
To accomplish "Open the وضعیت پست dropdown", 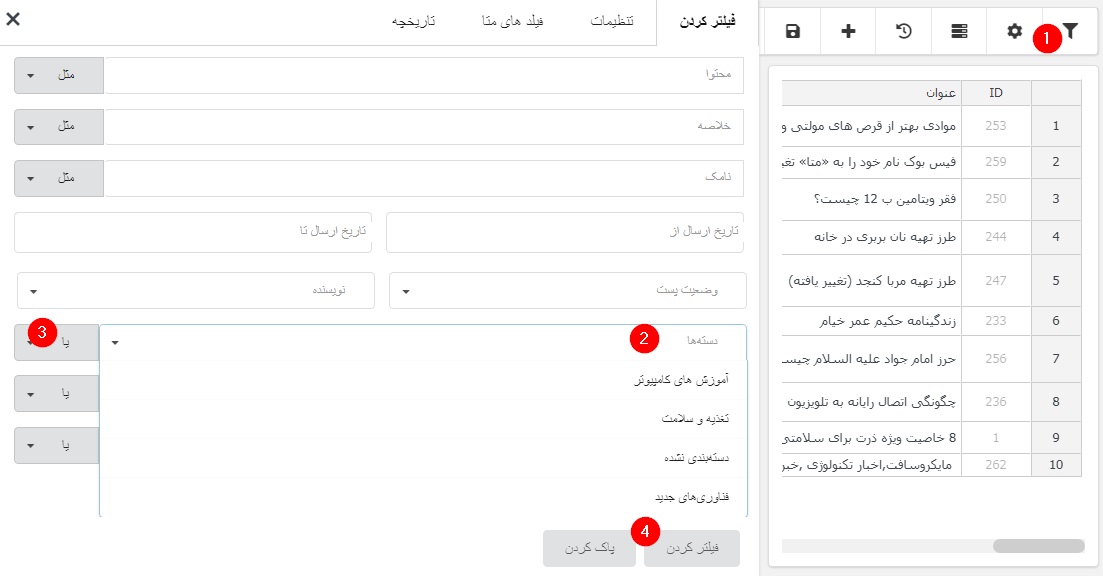I will (x=567, y=291).
